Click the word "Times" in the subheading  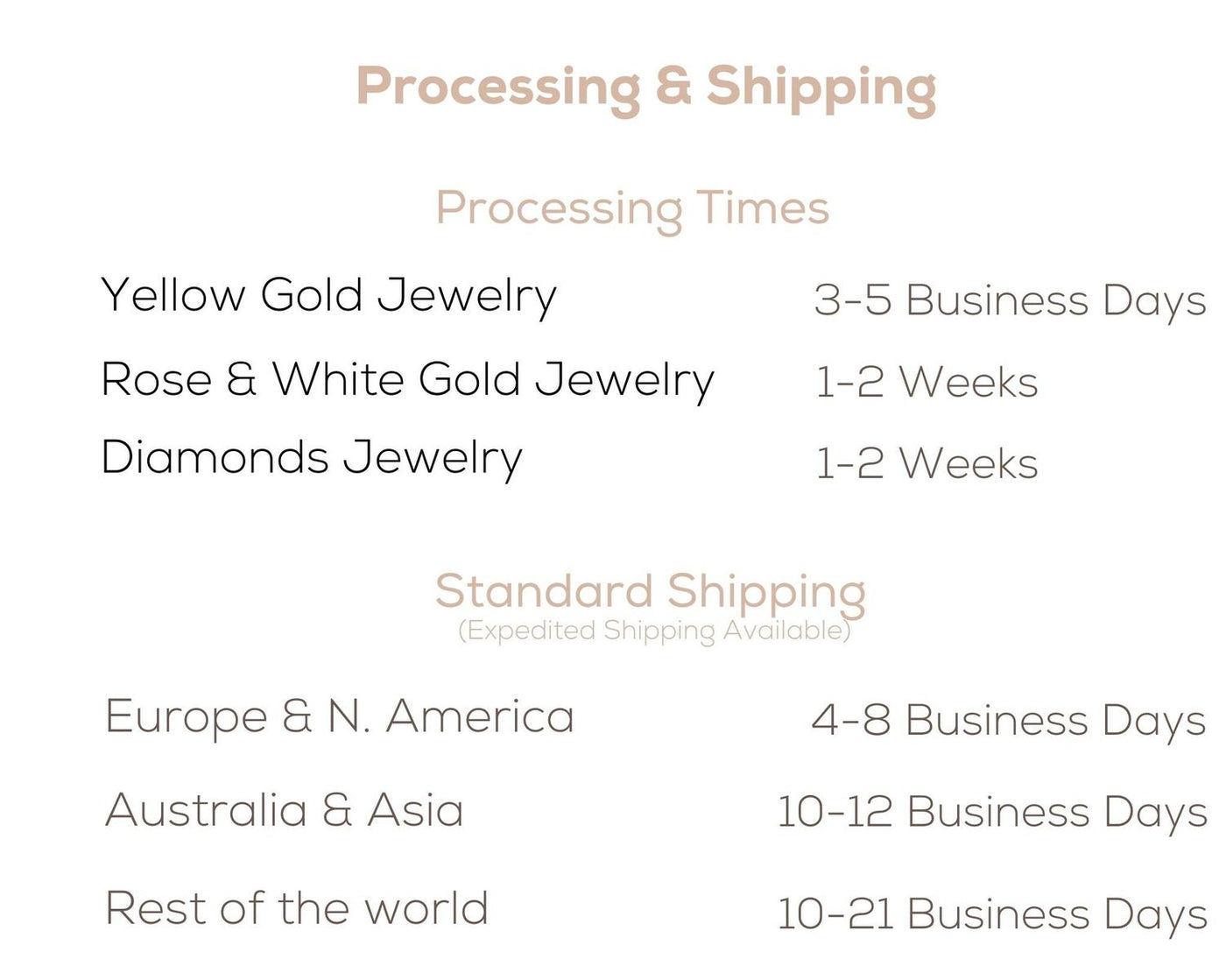point(763,208)
